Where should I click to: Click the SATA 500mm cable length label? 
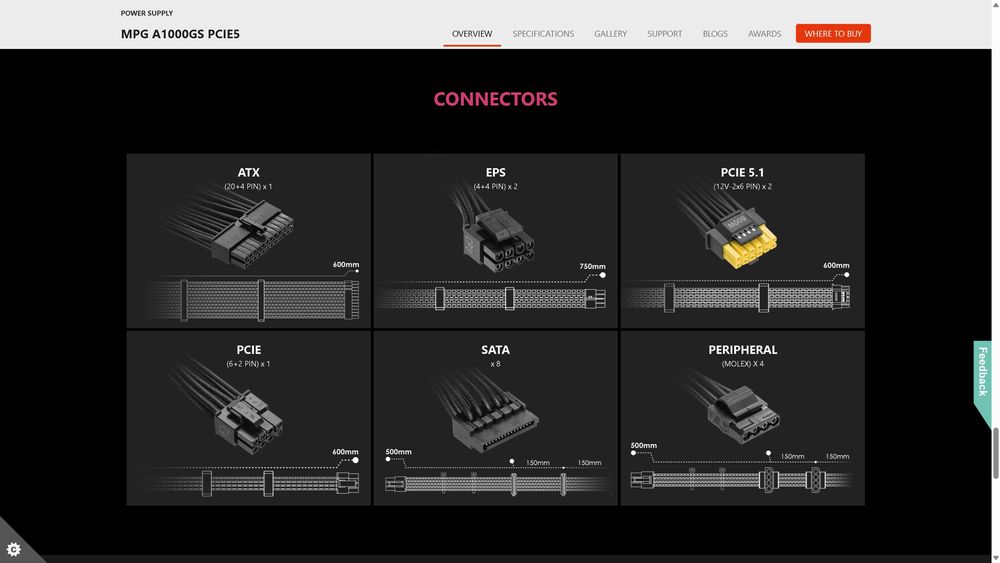398,451
